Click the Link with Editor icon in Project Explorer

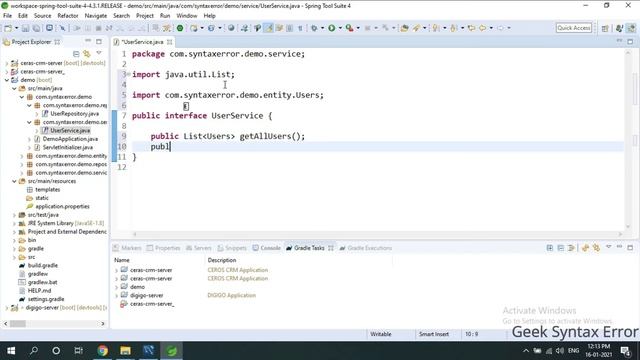coord(87,53)
